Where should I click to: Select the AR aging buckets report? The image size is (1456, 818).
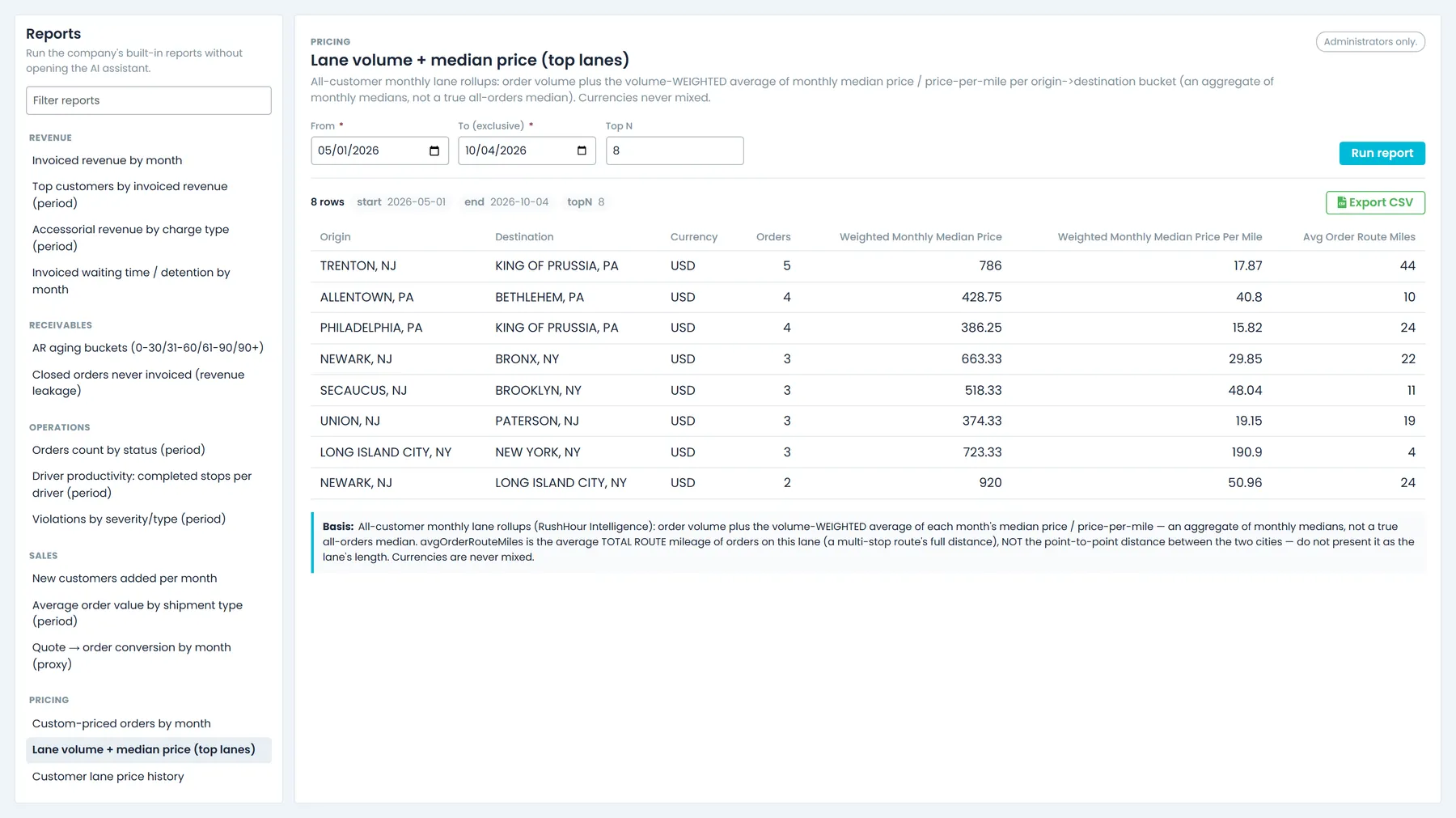pyautogui.click(x=148, y=348)
